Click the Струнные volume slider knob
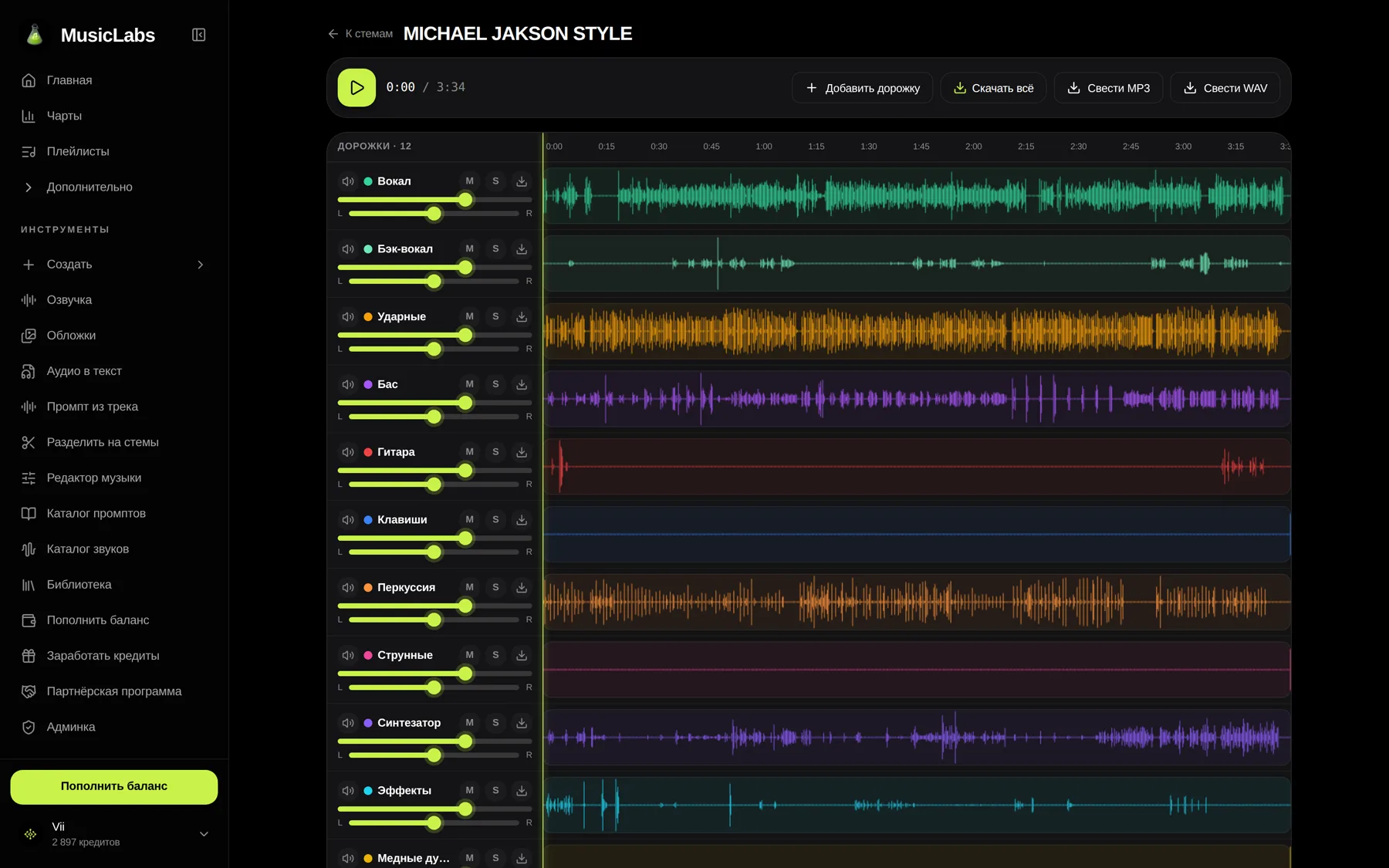Viewport: 1389px width, 868px height. 465,674
